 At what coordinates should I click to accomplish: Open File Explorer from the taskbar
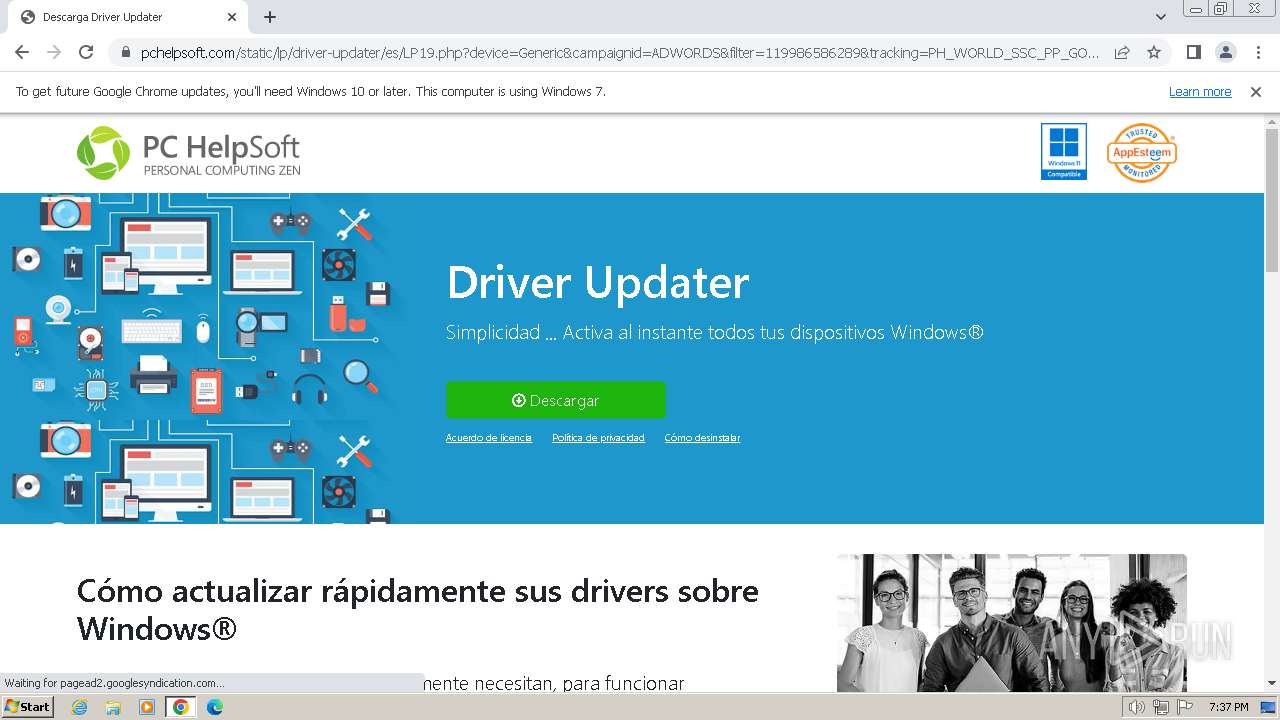tap(113, 707)
